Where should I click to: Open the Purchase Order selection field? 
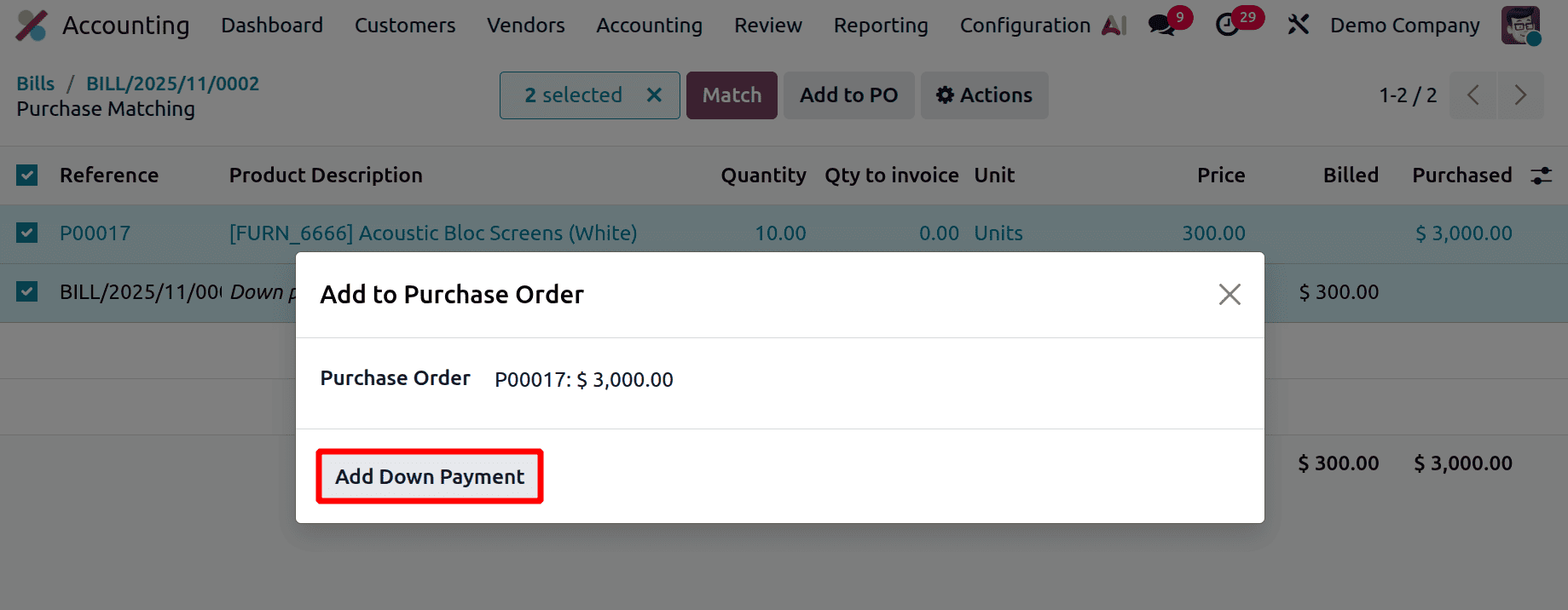584,379
